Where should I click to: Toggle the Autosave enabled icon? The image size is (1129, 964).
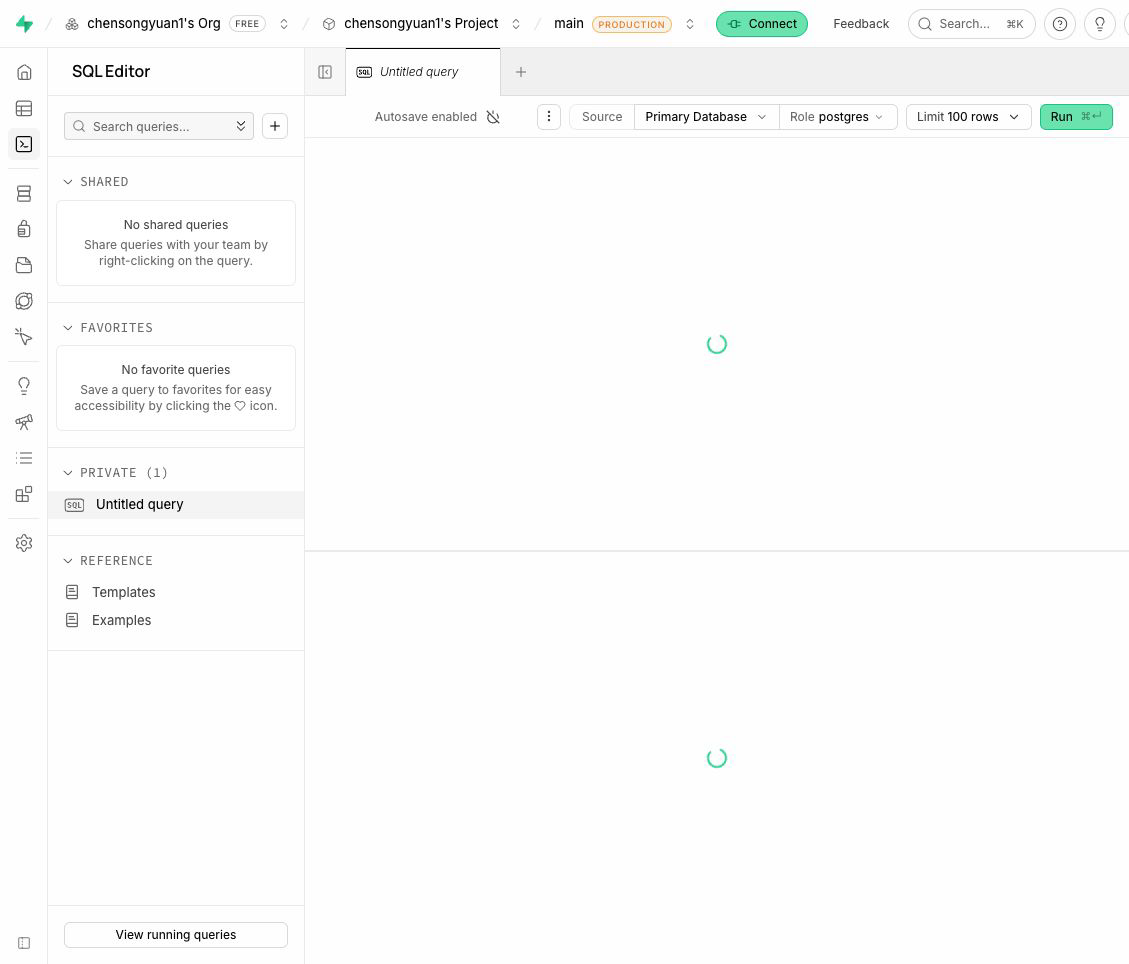click(x=493, y=117)
